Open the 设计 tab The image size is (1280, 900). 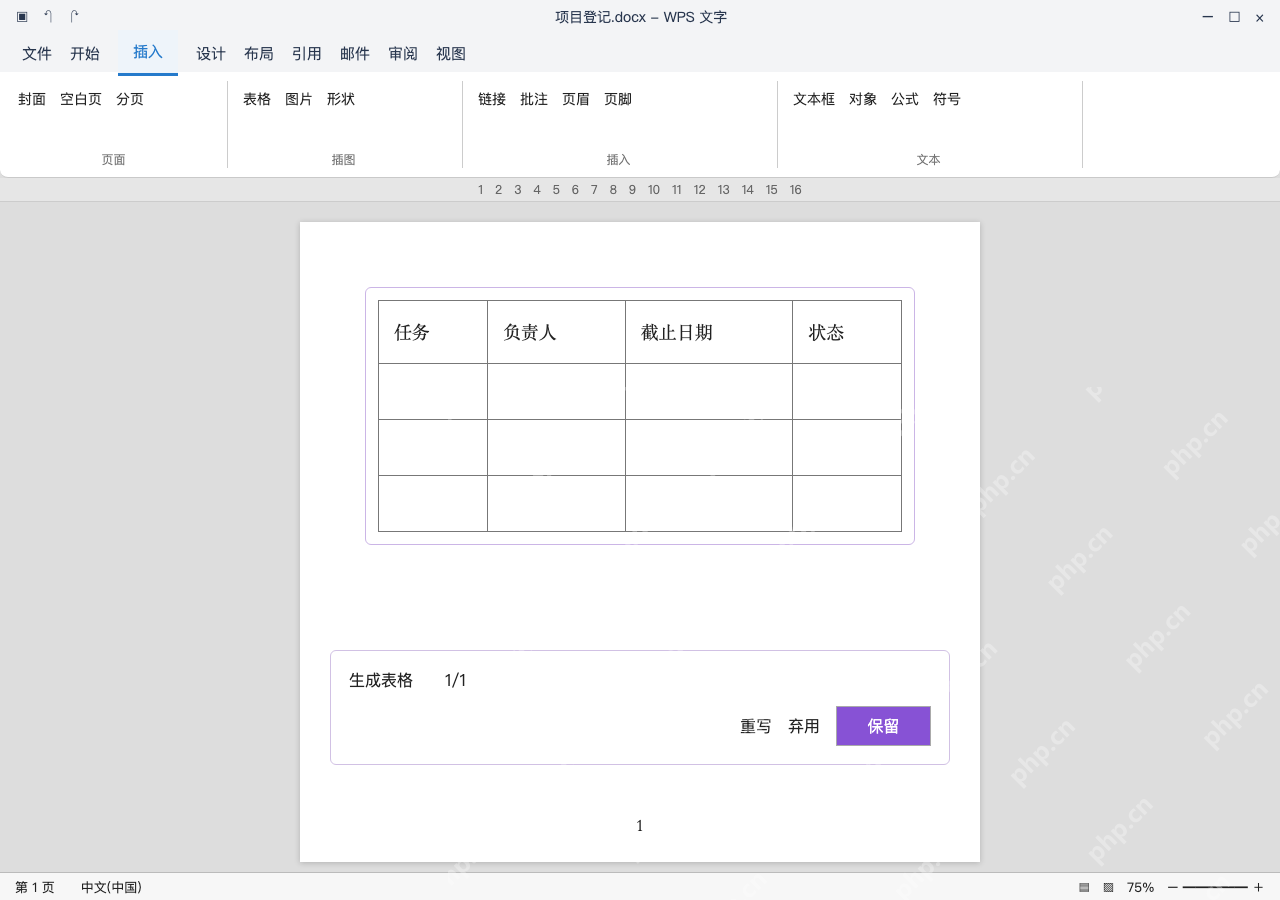[211, 54]
